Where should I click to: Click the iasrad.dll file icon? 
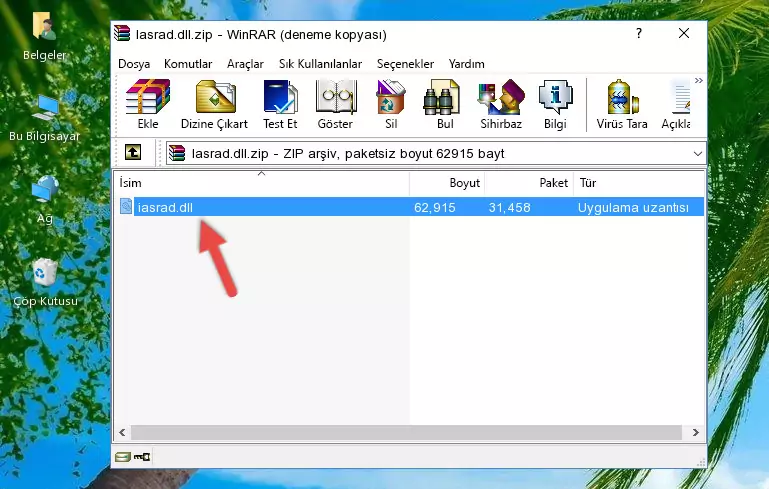coord(126,206)
